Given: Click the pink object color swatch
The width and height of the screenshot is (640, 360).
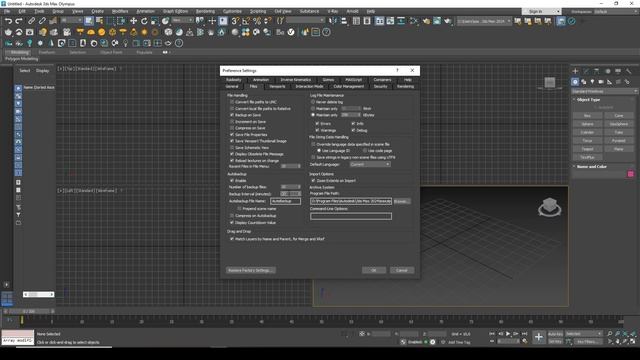Looking at the screenshot, I should point(631,174).
